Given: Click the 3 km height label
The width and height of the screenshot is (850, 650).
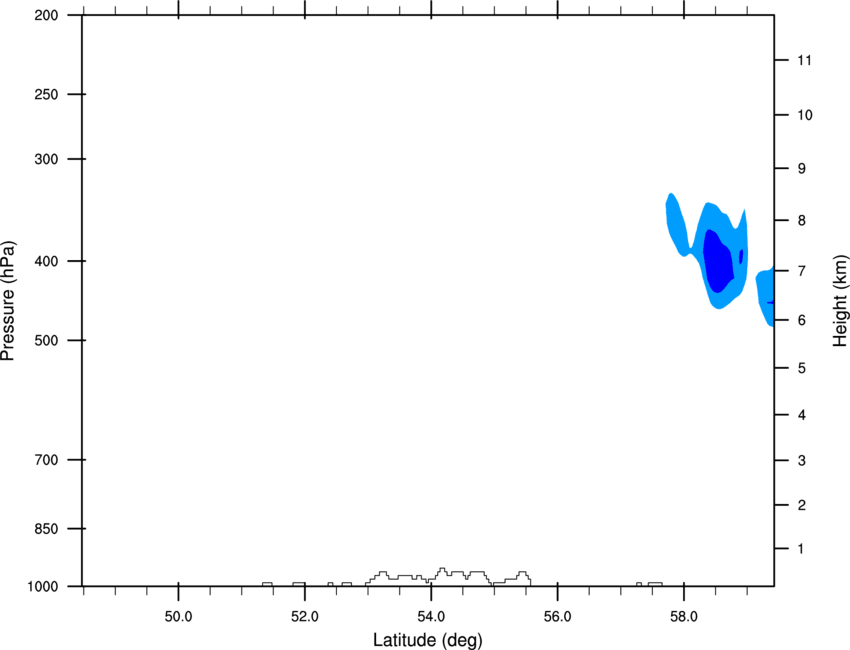Looking at the screenshot, I should (x=802, y=461).
